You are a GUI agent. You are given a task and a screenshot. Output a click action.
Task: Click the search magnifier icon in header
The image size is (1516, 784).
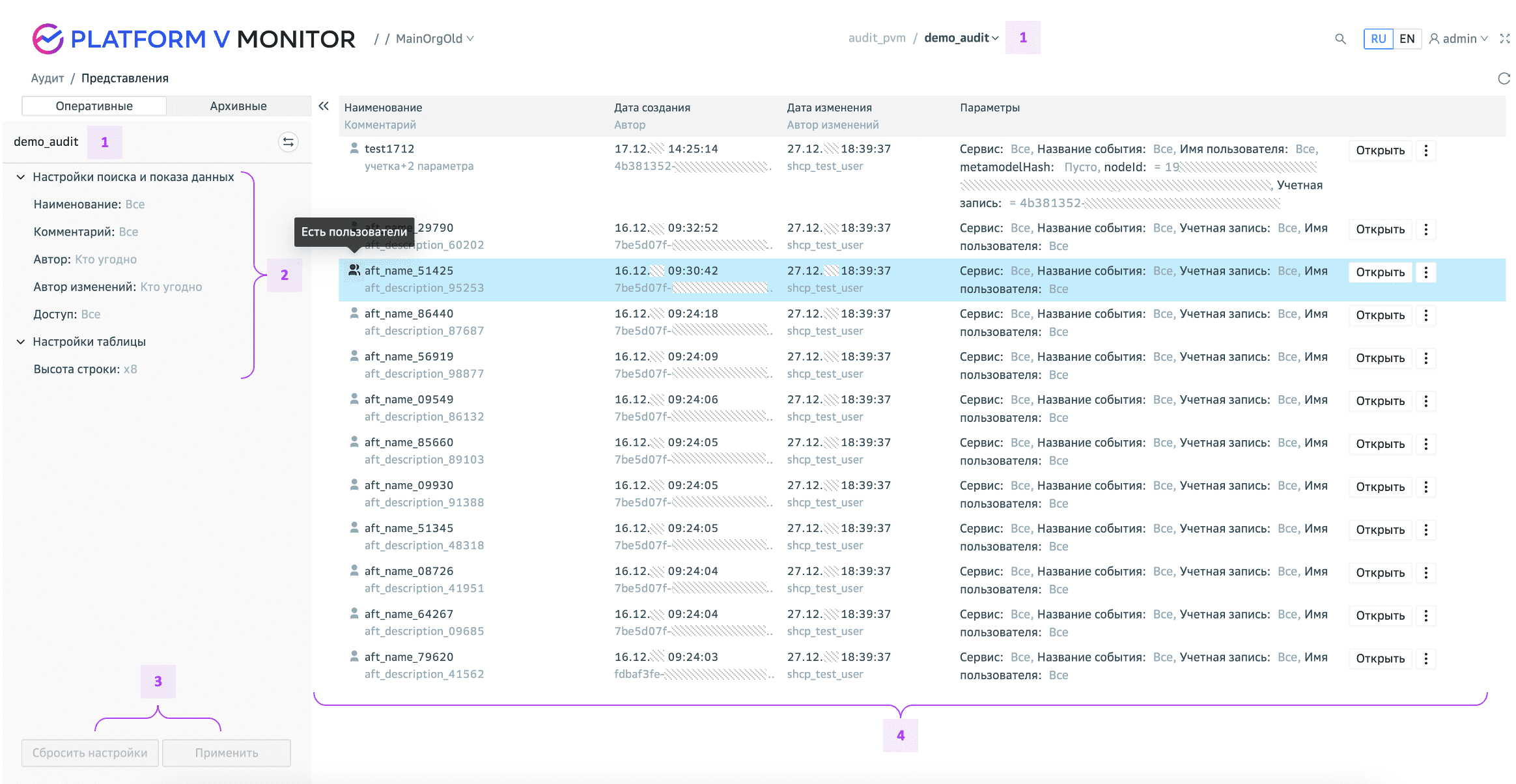[1340, 39]
